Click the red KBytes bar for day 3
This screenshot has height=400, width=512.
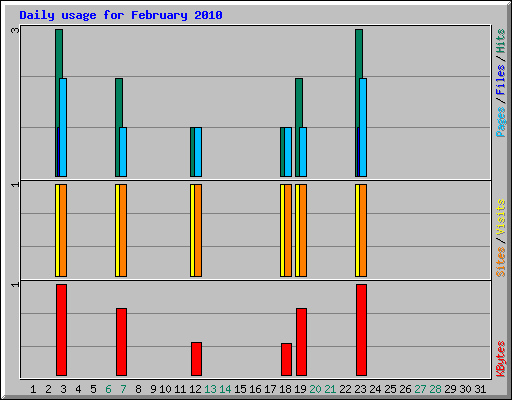pos(61,330)
